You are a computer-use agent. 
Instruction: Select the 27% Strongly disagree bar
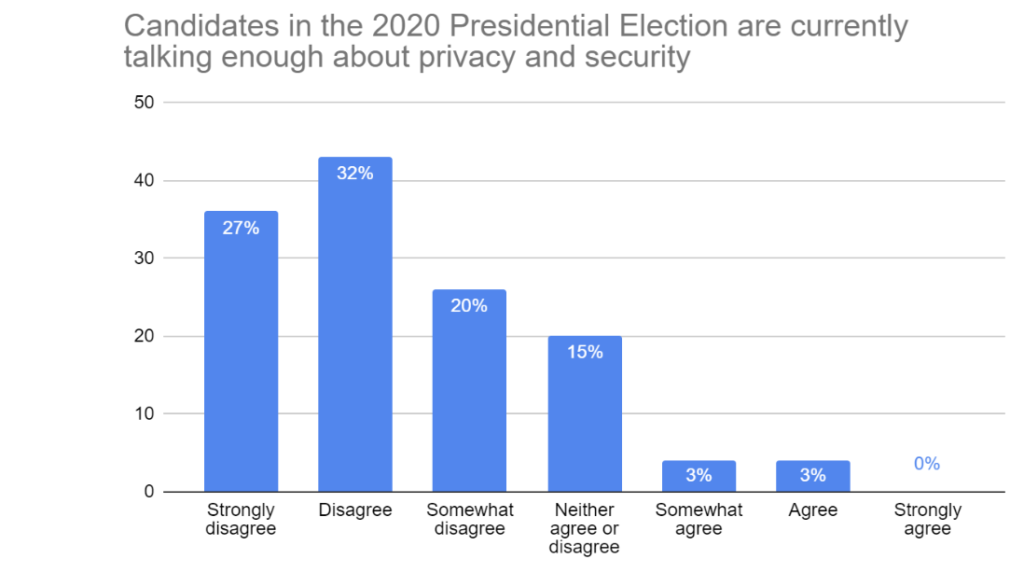click(x=241, y=350)
